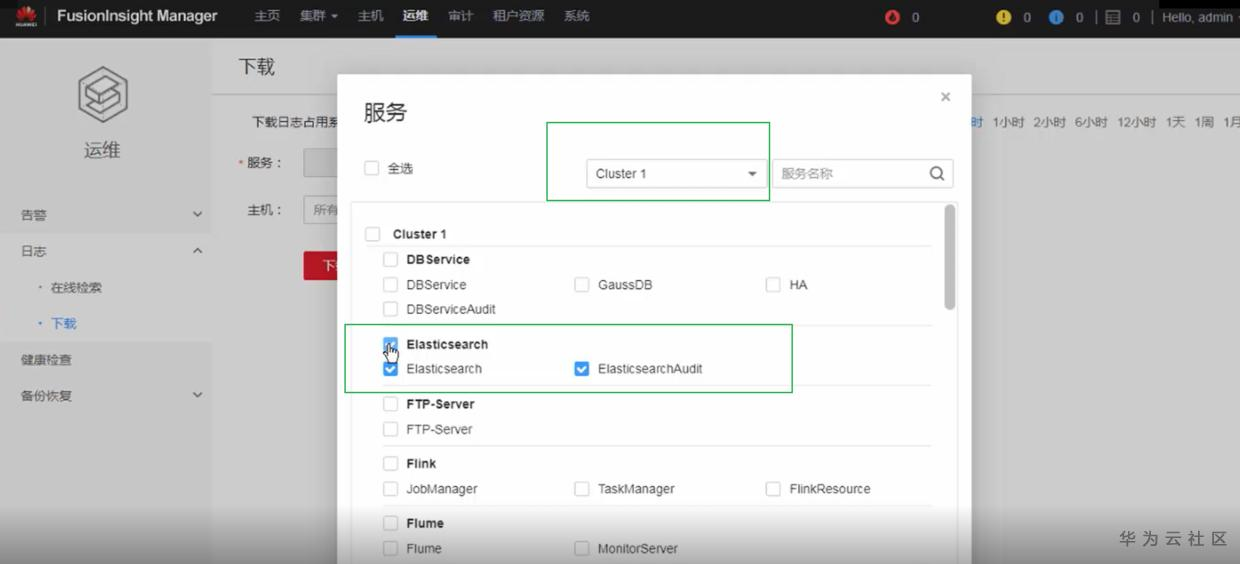Click the Huawei logo icon
Viewport: 1240px width, 564px height.
tap(26, 17)
